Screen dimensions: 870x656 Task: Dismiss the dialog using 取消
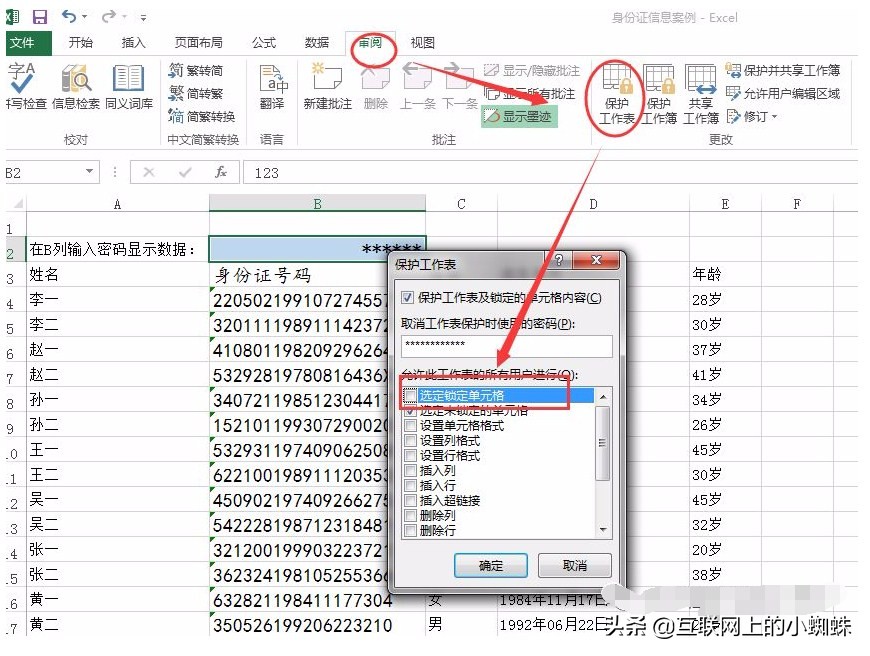tap(575, 565)
